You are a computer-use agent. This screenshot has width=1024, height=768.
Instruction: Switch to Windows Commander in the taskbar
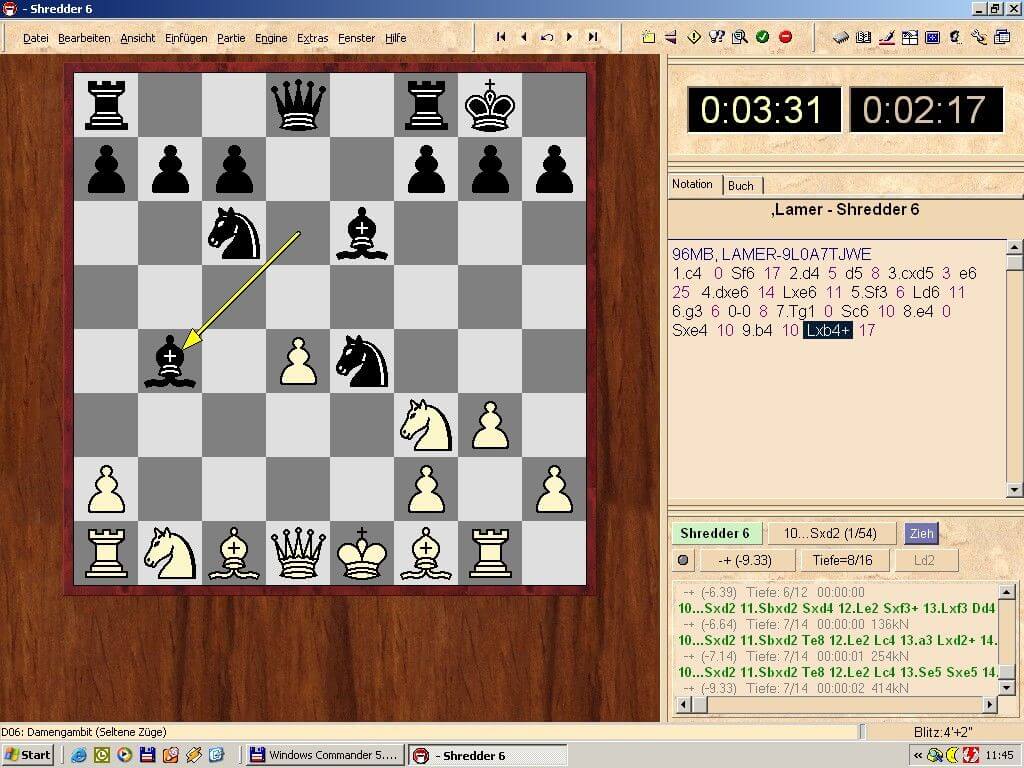(325, 755)
